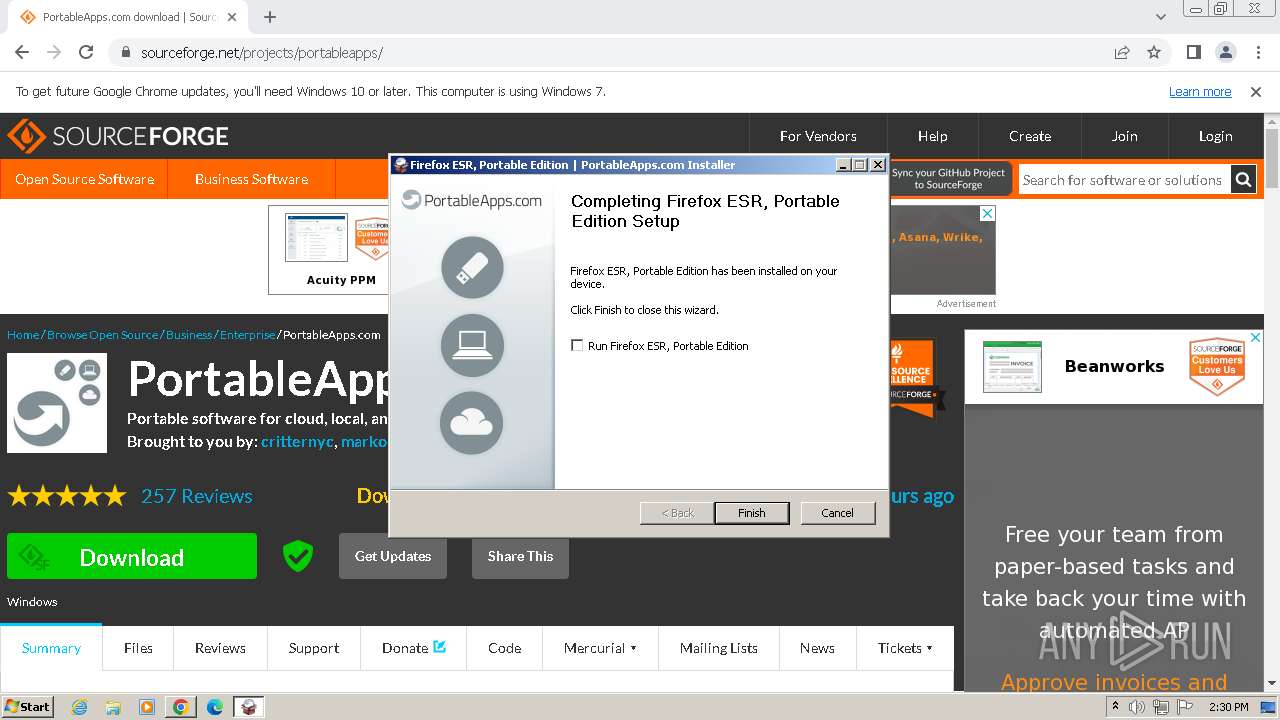The height and width of the screenshot is (720, 1280).
Task: Click Finish in the installer wizard
Action: (752, 513)
